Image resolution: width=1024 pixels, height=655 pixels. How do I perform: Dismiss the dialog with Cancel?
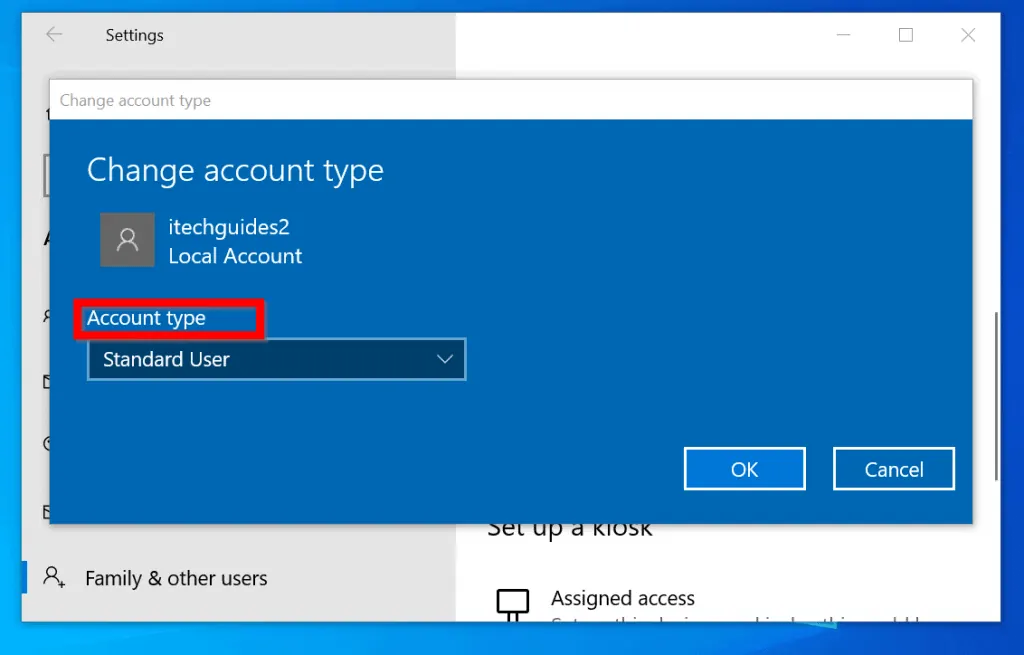(893, 469)
